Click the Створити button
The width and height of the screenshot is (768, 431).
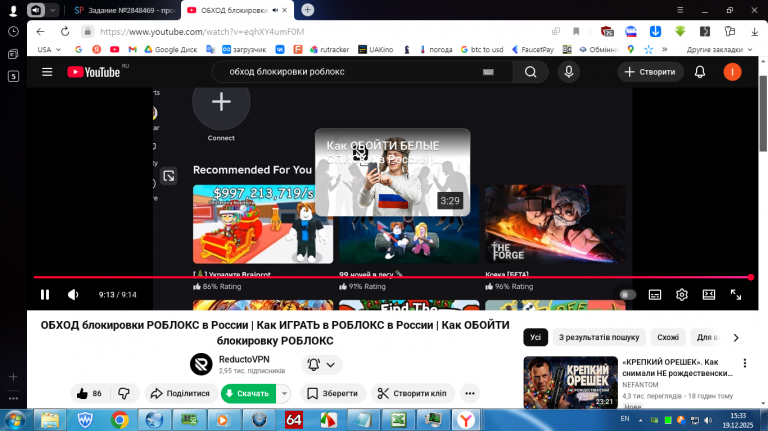pos(650,72)
